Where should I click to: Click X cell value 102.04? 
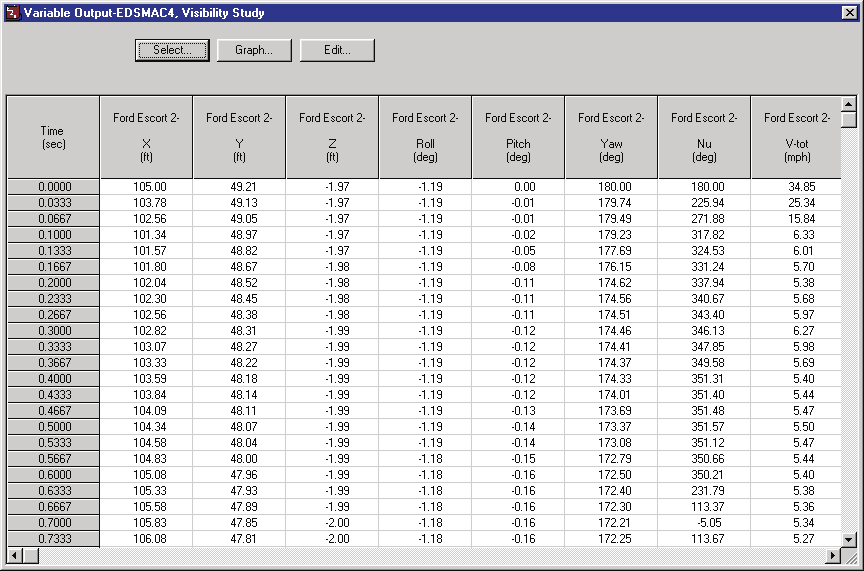tap(147, 283)
